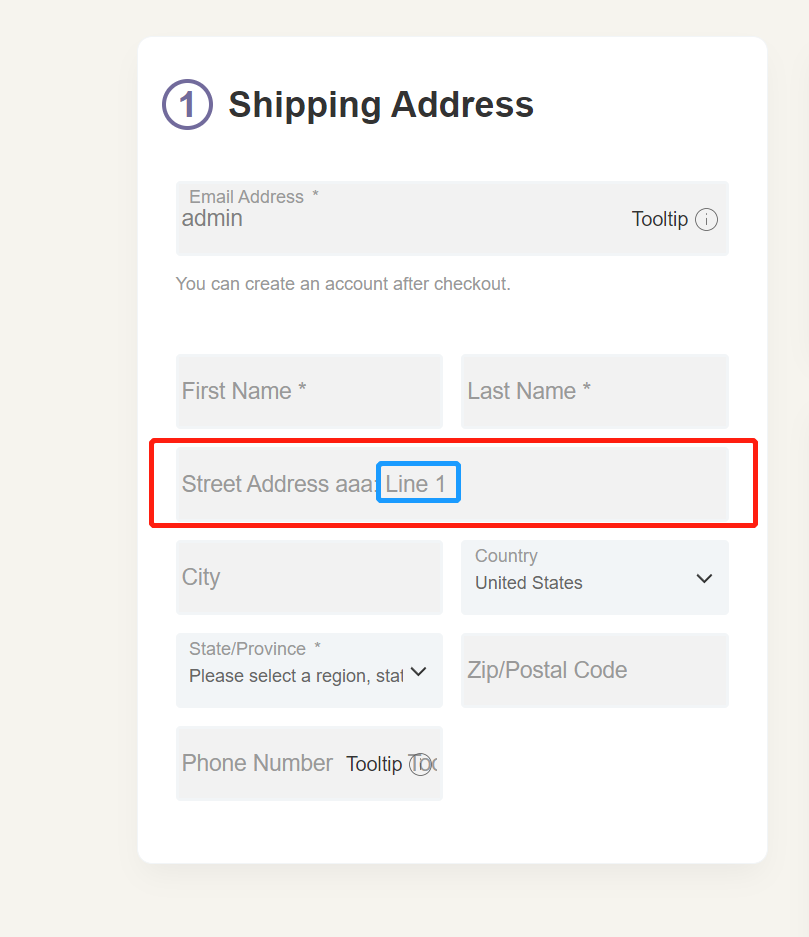The height and width of the screenshot is (937, 809).
Task: Click the Country field label
Action: tap(506, 556)
